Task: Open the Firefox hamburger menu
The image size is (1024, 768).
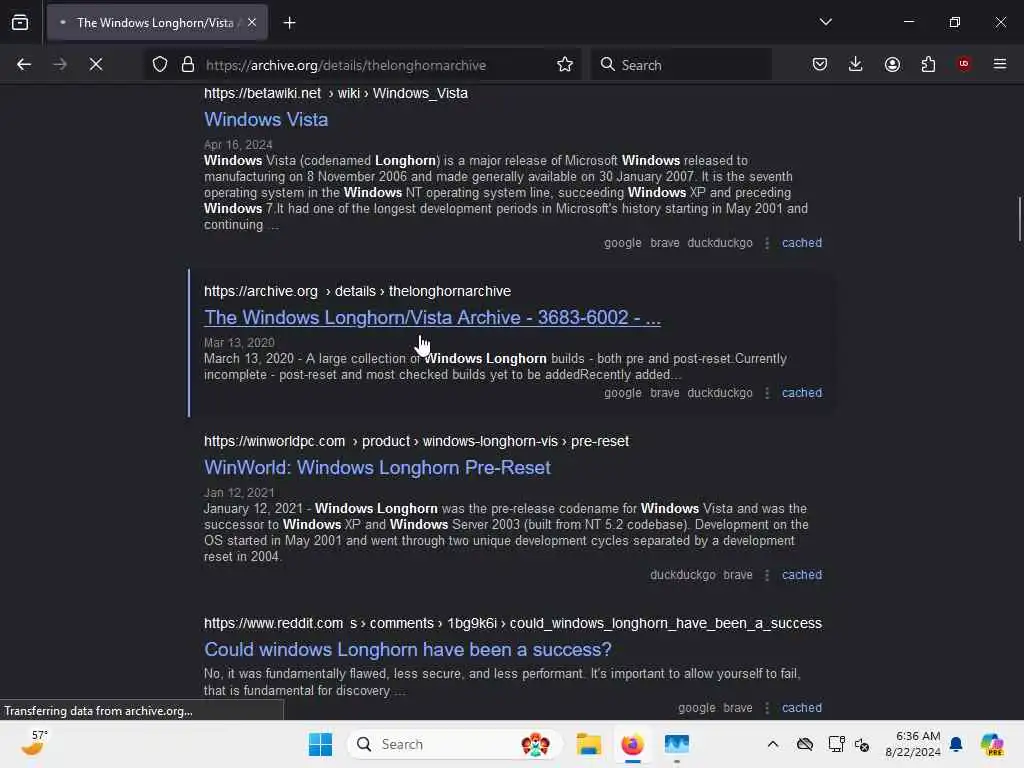Action: point(1000,64)
